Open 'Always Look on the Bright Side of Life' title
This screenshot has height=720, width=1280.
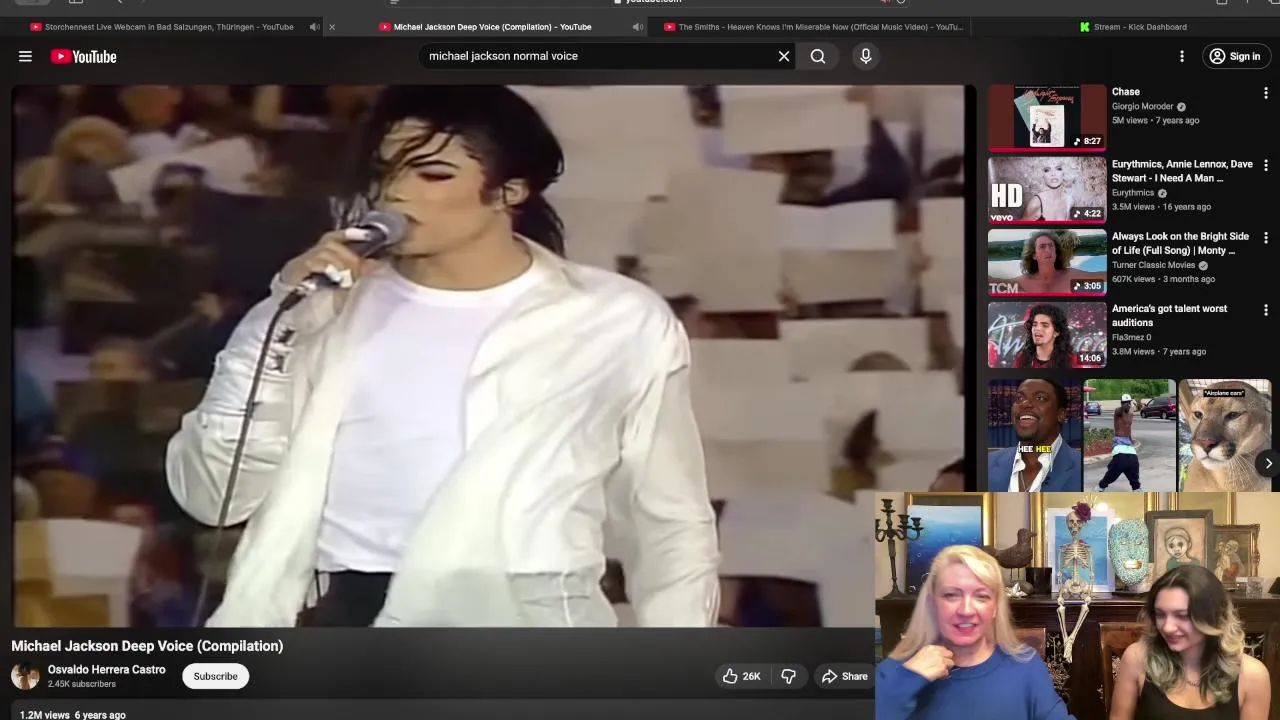tap(1180, 243)
